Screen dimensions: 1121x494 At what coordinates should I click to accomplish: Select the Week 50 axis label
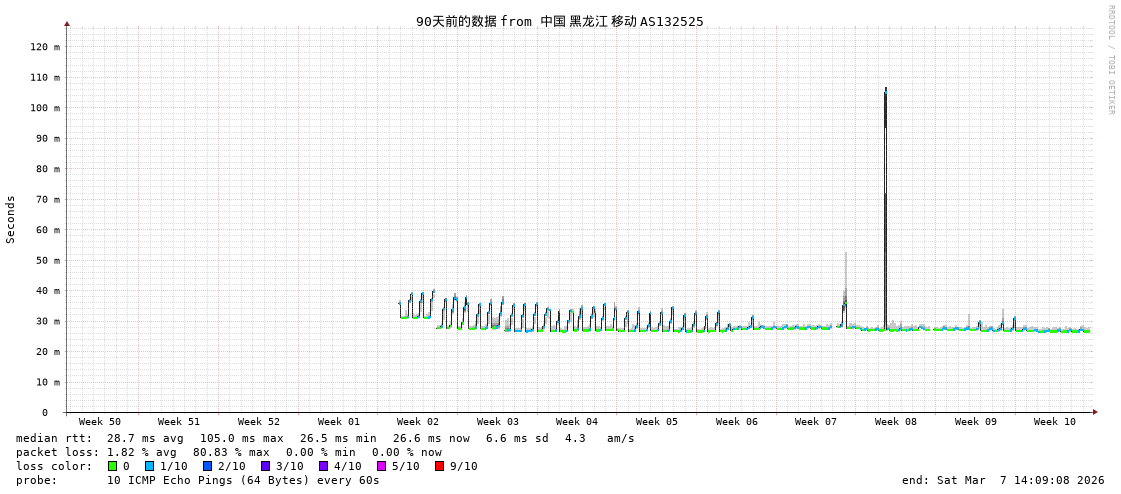click(x=99, y=422)
